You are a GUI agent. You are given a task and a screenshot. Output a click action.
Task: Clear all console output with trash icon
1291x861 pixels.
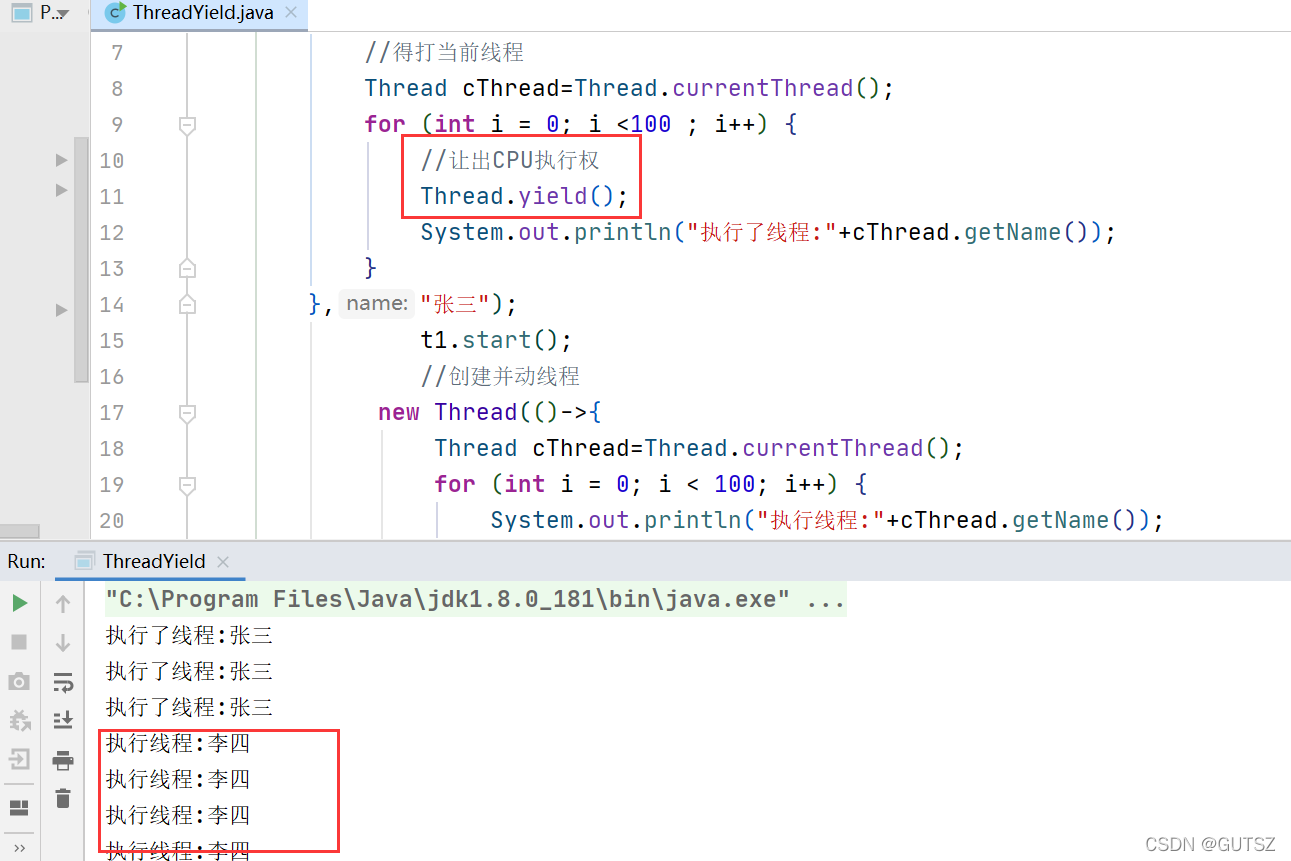[63, 798]
